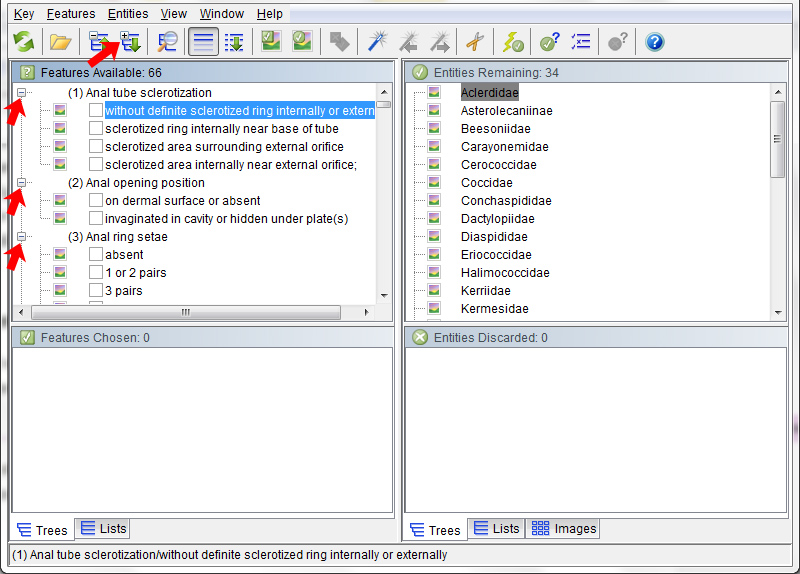Viewport: 800px width, 574px height.
Task: Switch to the Images tab in entities panel
Action: click(x=565, y=529)
